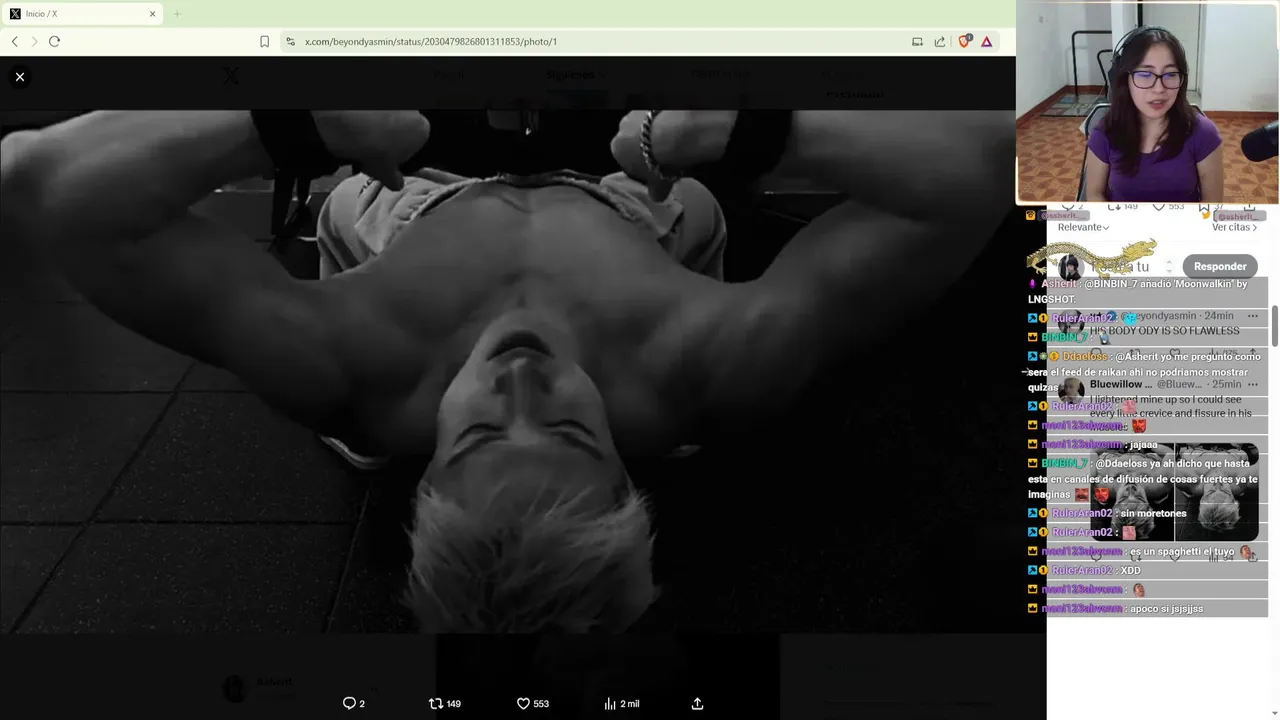Open Brave Shields icon

coord(964,41)
